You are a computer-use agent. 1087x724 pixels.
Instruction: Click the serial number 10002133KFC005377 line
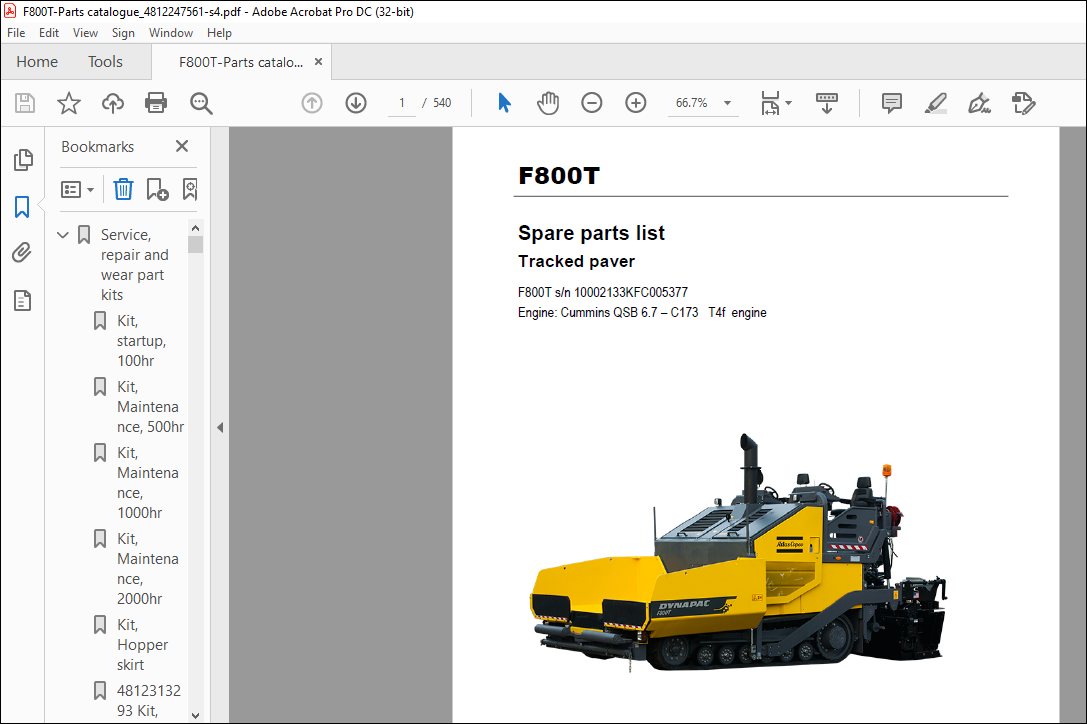coord(602,293)
